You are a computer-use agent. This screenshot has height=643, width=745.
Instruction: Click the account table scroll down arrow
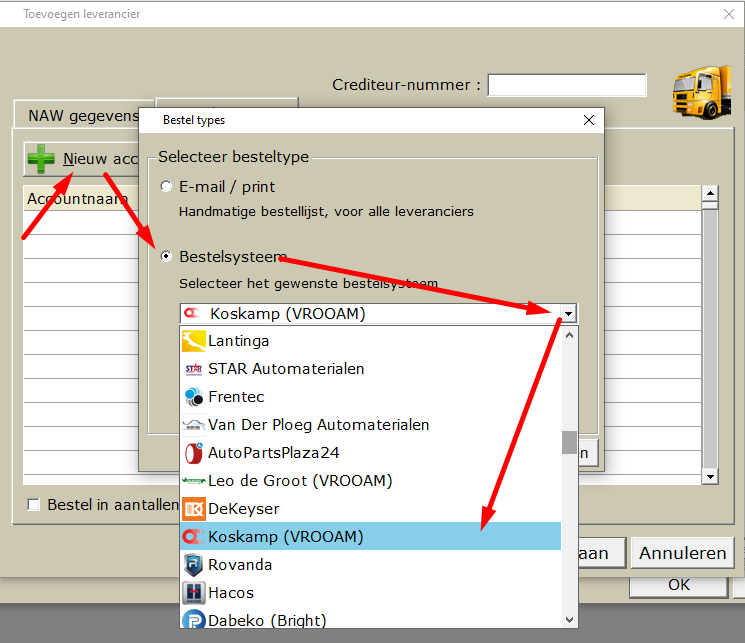coord(710,476)
